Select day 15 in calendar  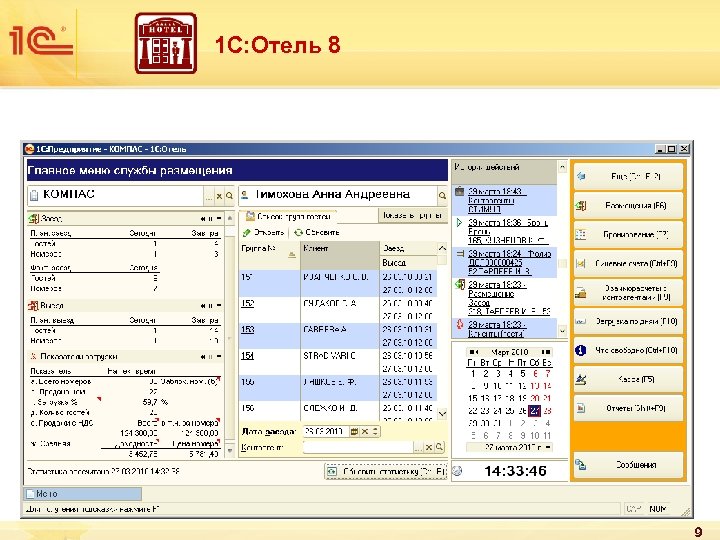(473, 399)
